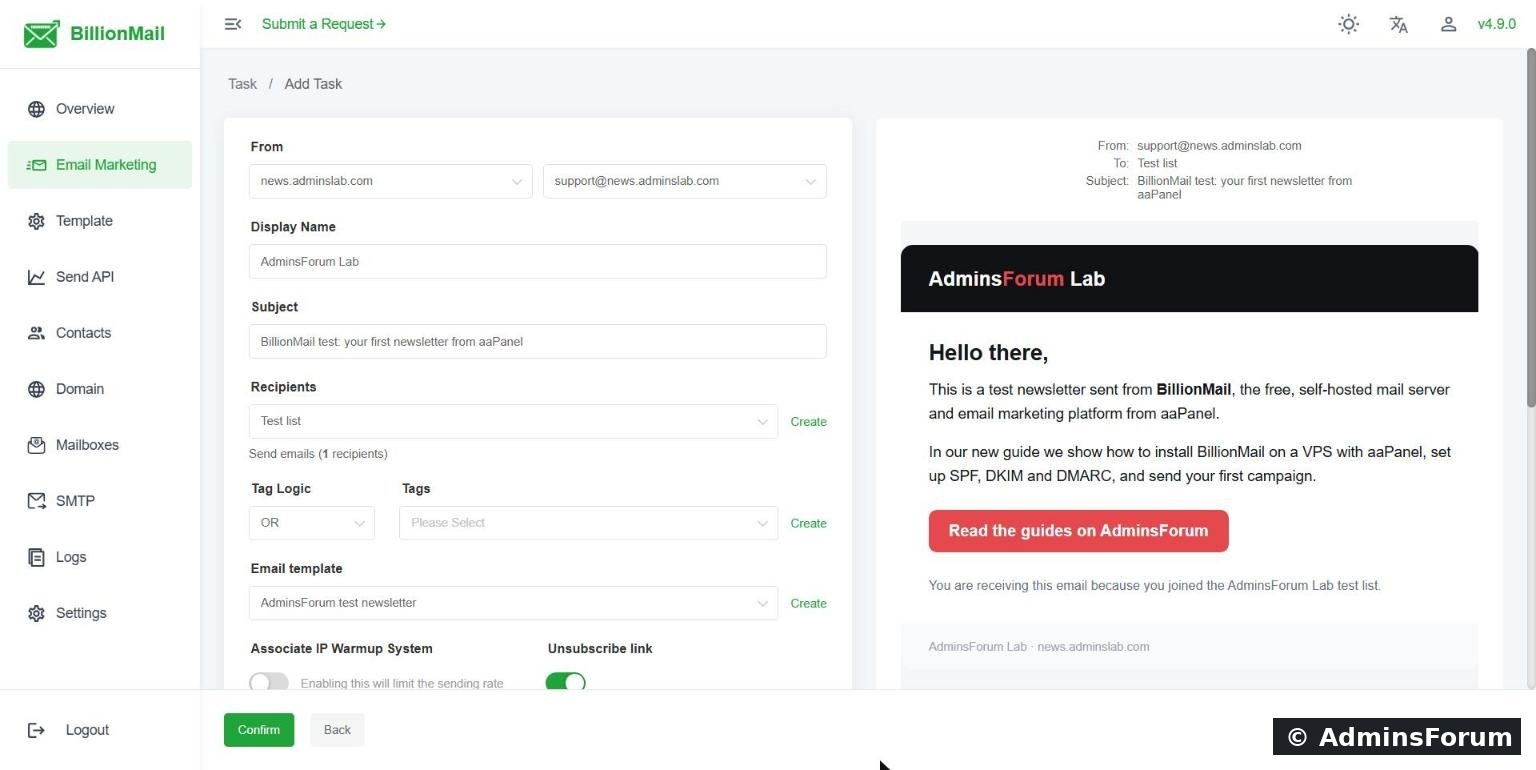This screenshot has width=1536, height=770.
Task: Click the Back button
Action: (x=337, y=730)
